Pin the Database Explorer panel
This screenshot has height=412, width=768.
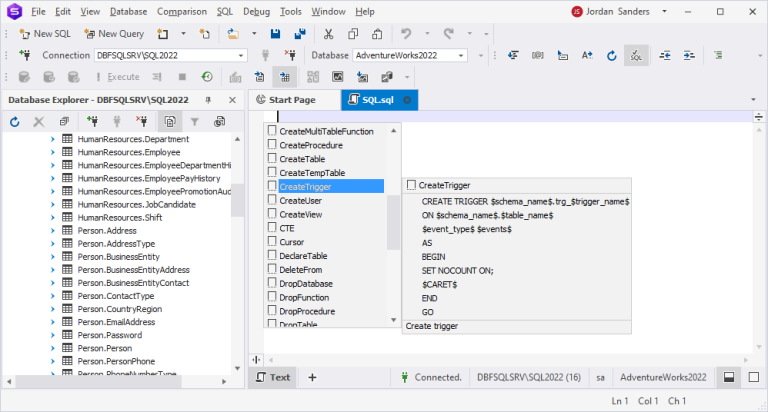(x=208, y=100)
